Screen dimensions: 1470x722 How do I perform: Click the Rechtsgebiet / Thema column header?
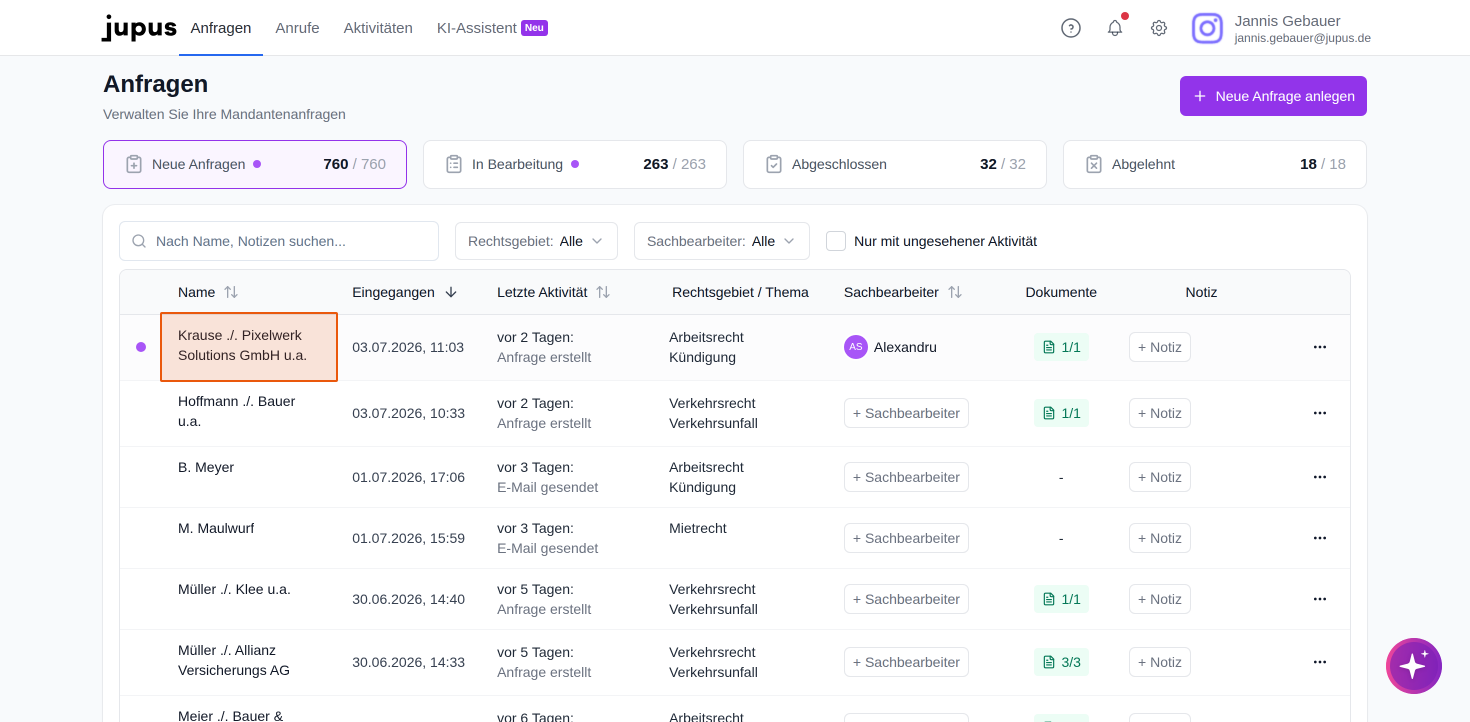(x=740, y=292)
